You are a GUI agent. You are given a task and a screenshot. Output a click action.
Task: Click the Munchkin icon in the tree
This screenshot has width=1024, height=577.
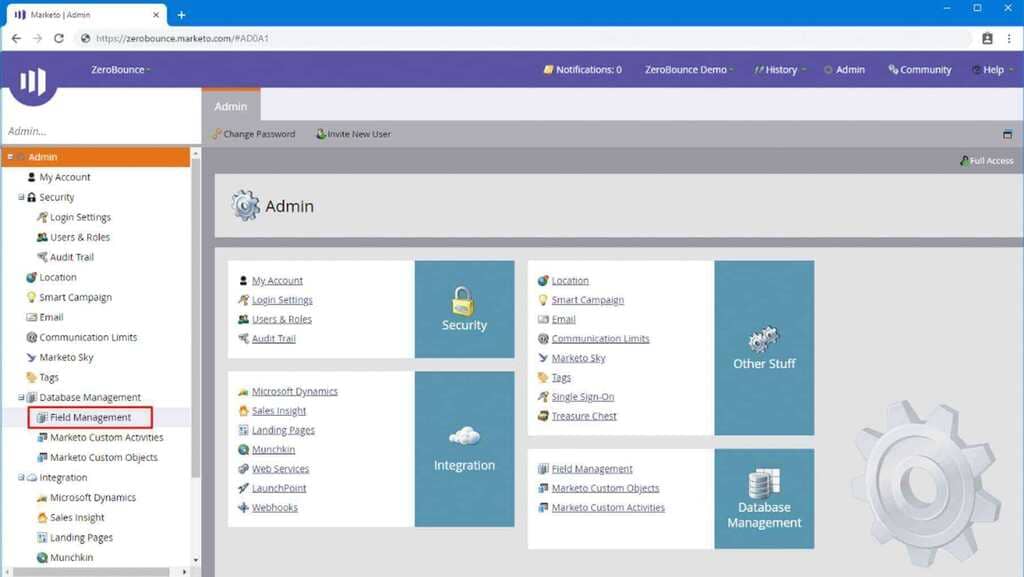[x=42, y=557]
